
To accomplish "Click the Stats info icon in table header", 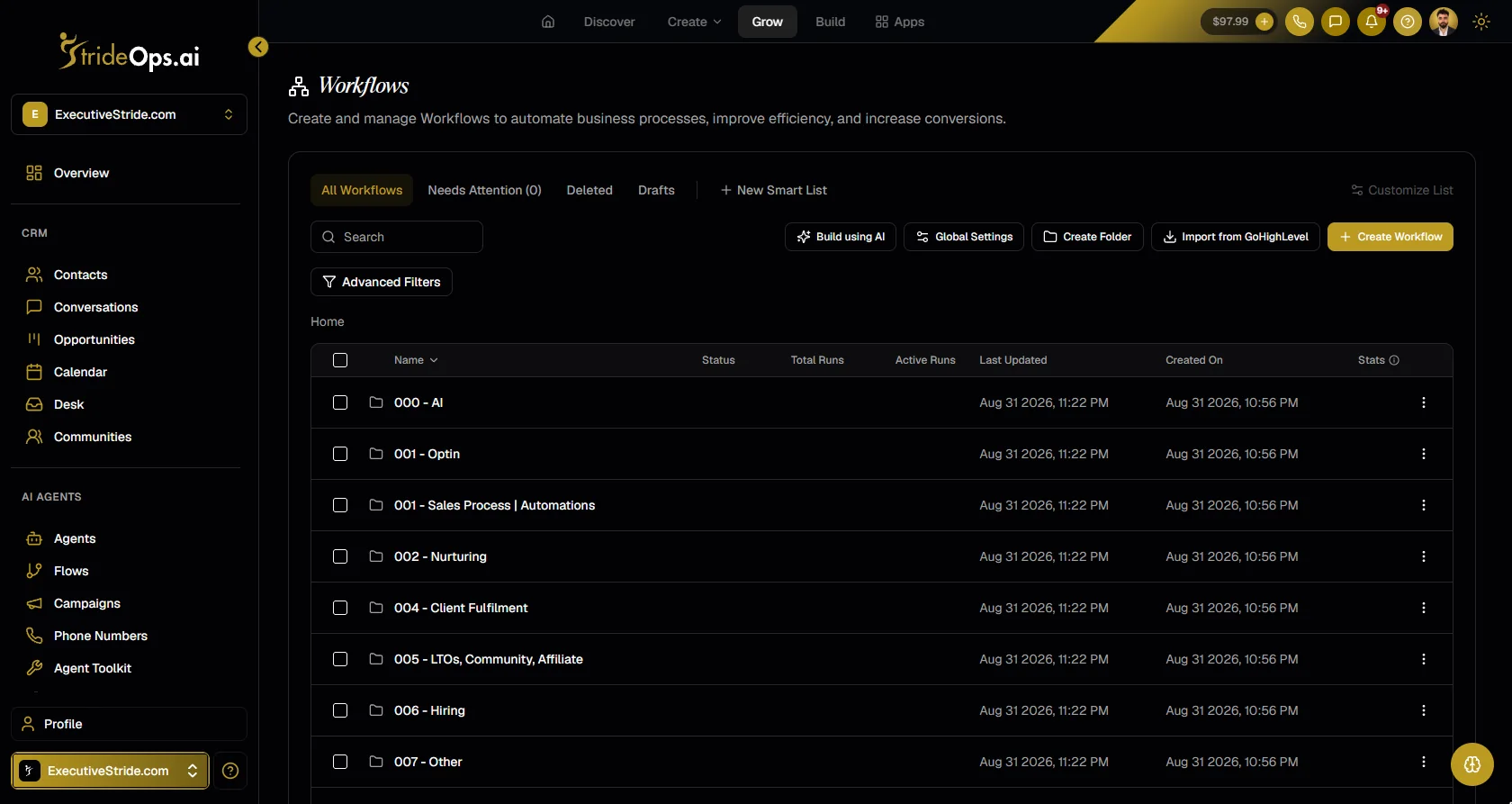I will (x=1394, y=360).
